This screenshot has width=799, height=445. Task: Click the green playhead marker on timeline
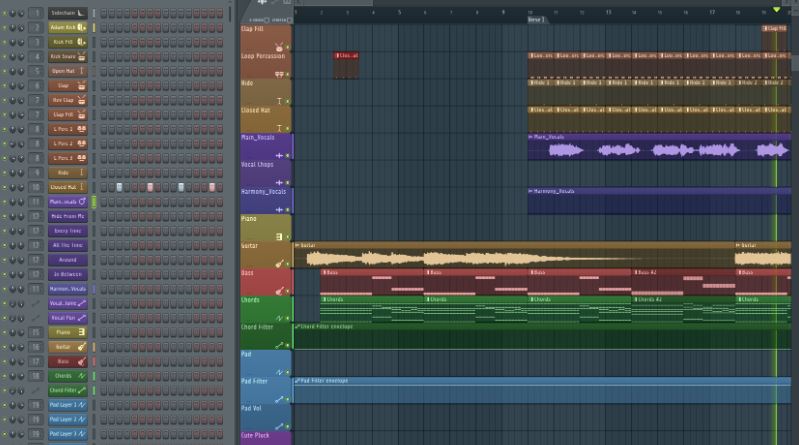pos(776,10)
